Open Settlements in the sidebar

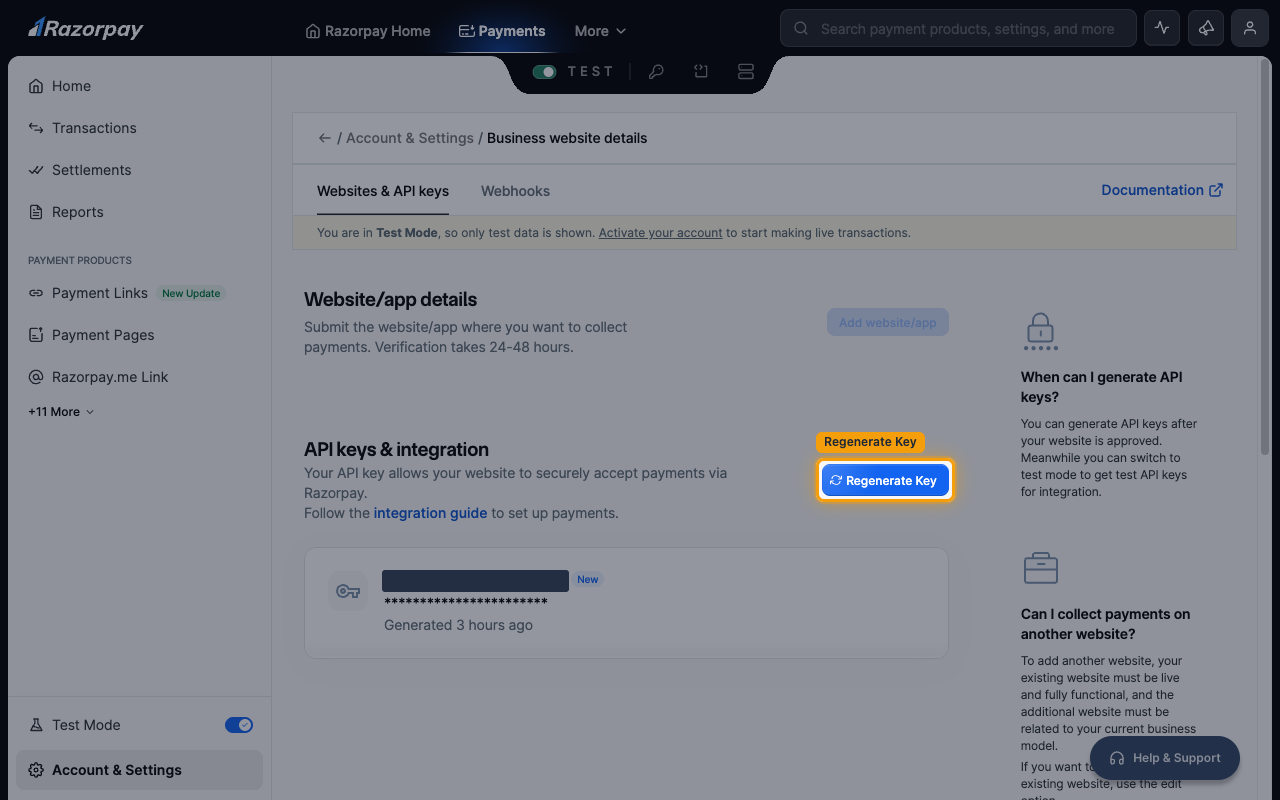(x=139, y=170)
